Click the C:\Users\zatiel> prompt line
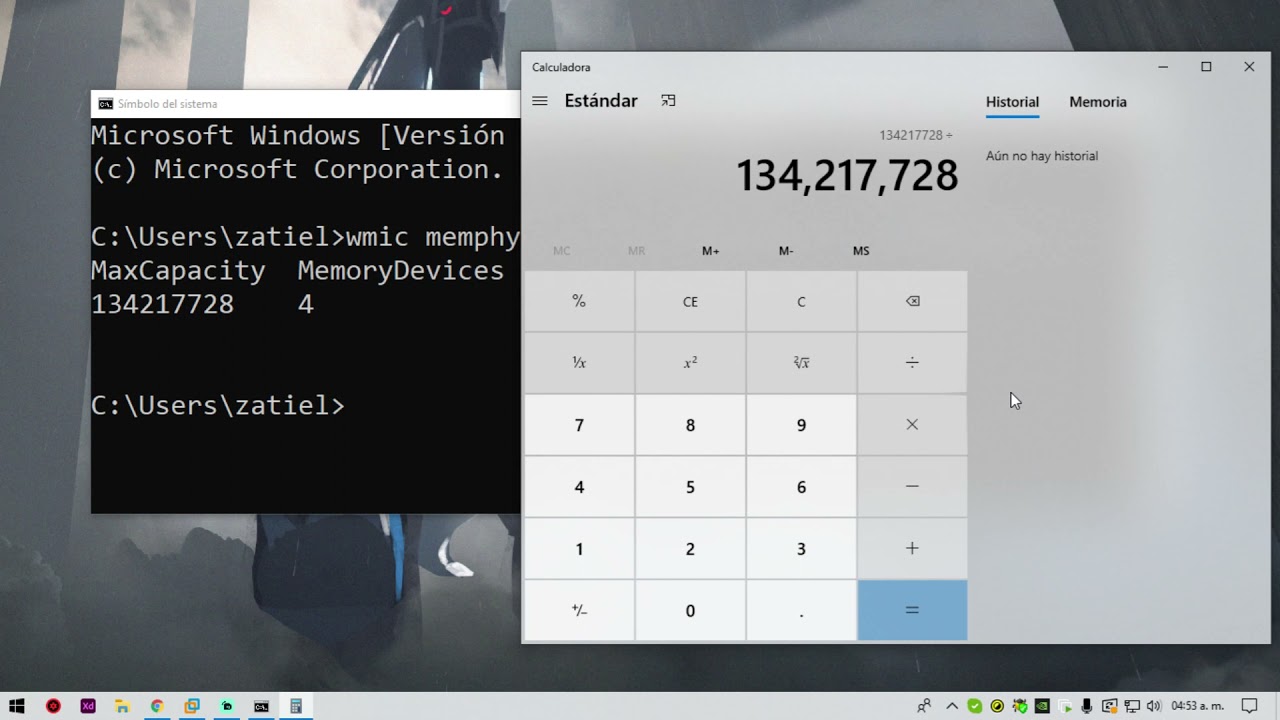This screenshot has height=720, width=1280. 217,405
